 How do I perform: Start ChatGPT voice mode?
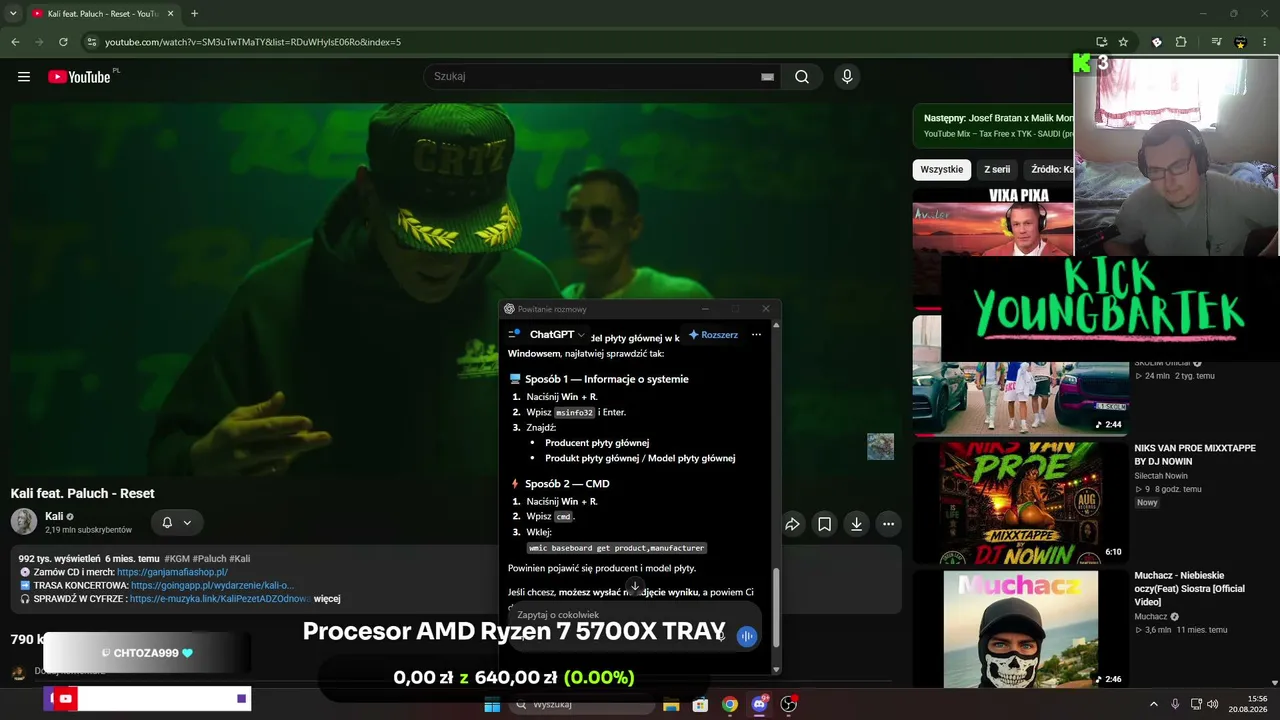(x=747, y=636)
